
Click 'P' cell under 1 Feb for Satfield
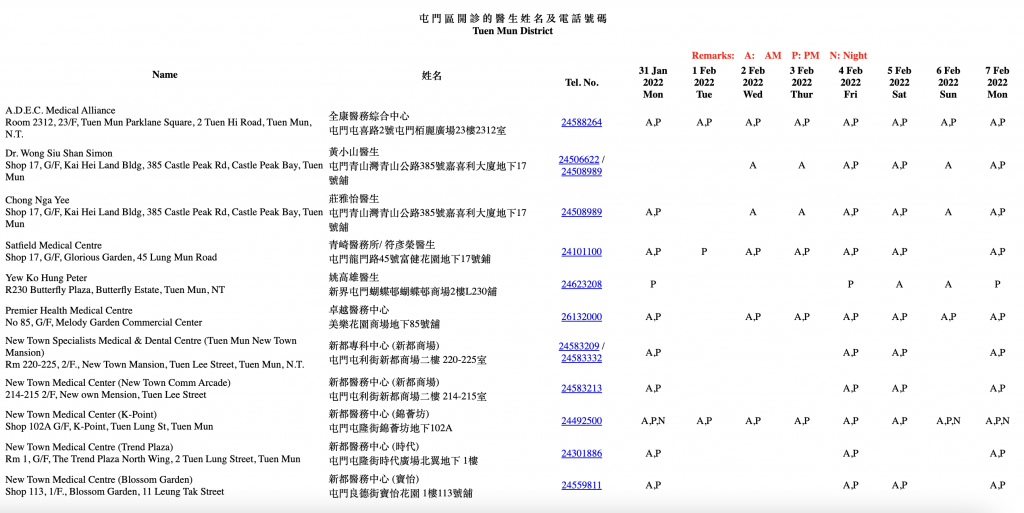click(704, 251)
